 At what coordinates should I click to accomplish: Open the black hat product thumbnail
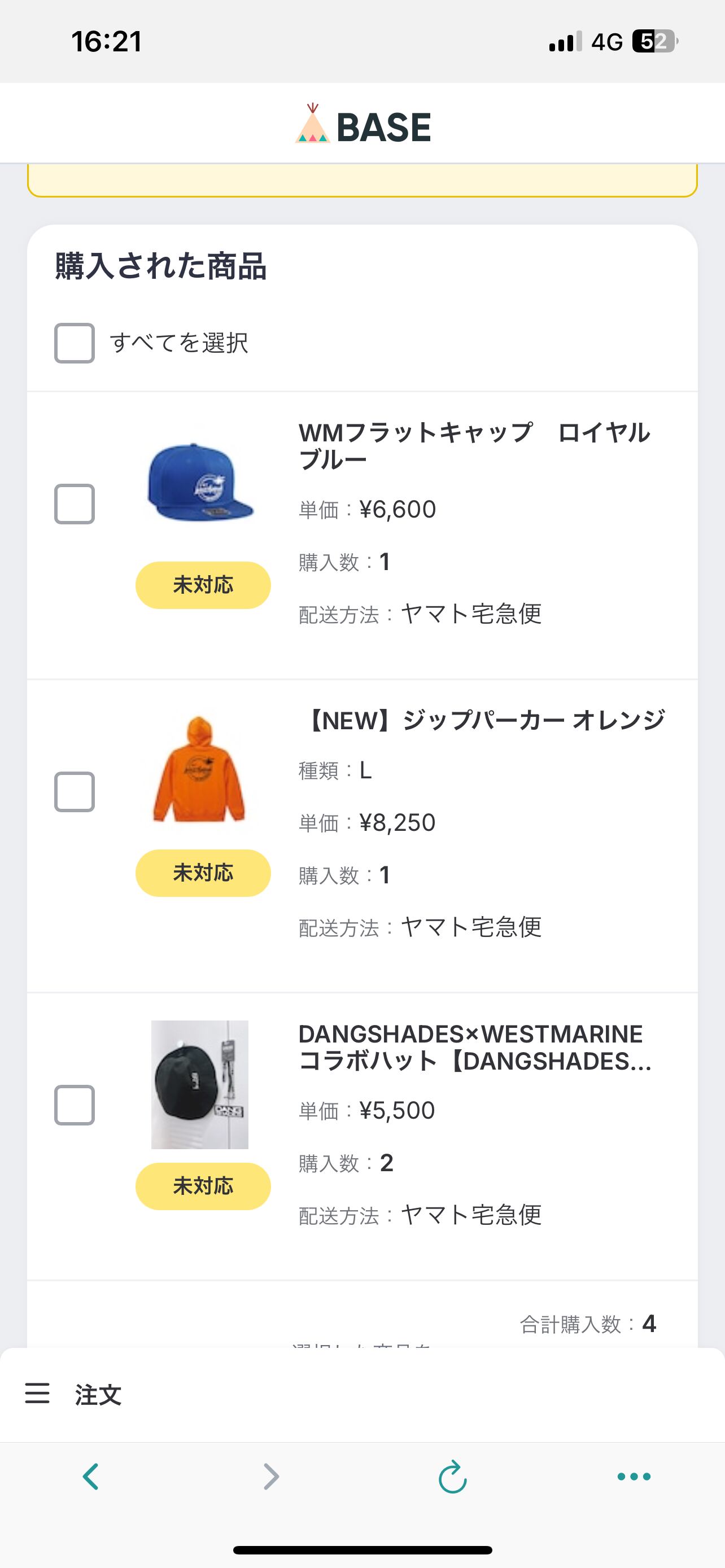(x=200, y=1085)
